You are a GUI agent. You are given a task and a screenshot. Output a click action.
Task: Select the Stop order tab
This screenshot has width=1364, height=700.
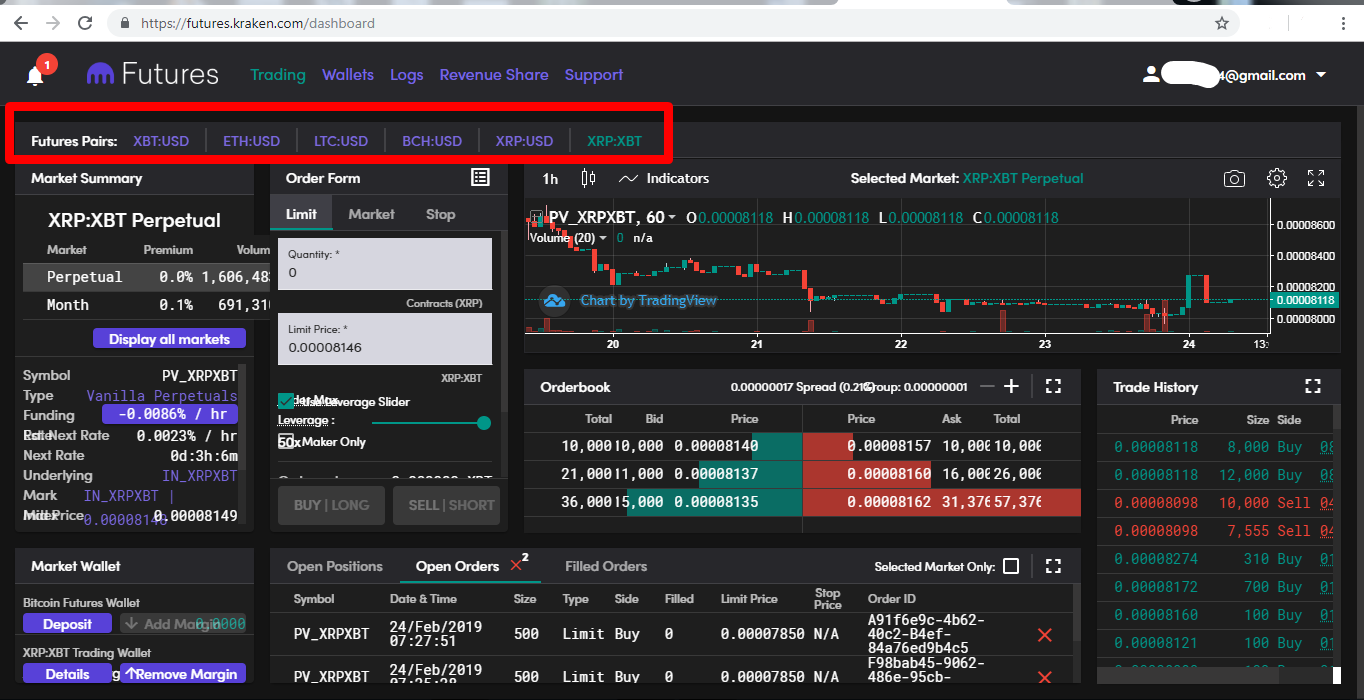[x=440, y=214]
